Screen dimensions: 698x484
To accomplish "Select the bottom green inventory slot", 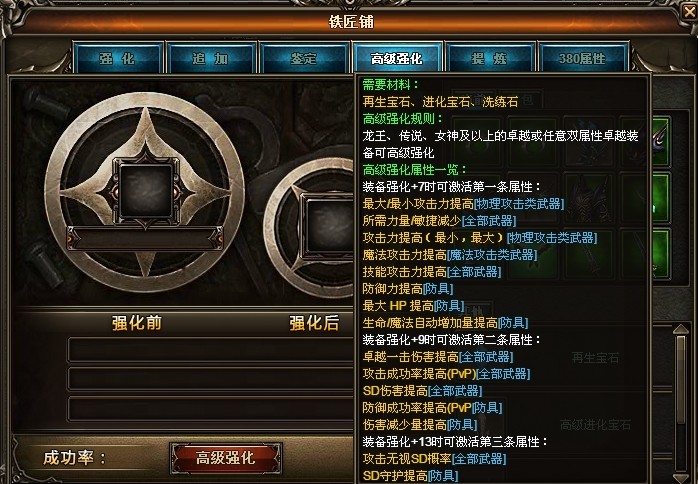I will [x=660, y=254].
